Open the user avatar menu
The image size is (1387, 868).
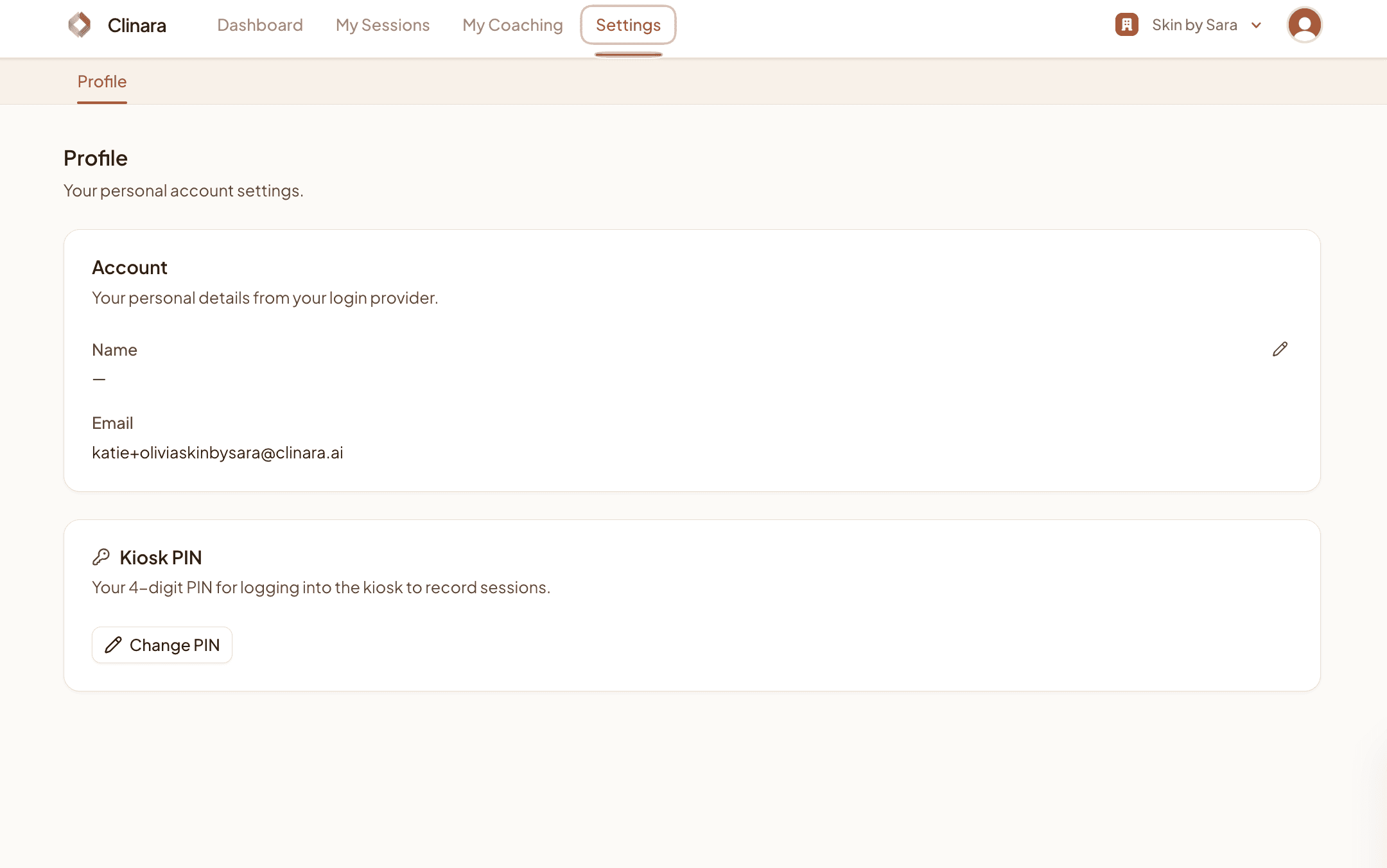1304,25
